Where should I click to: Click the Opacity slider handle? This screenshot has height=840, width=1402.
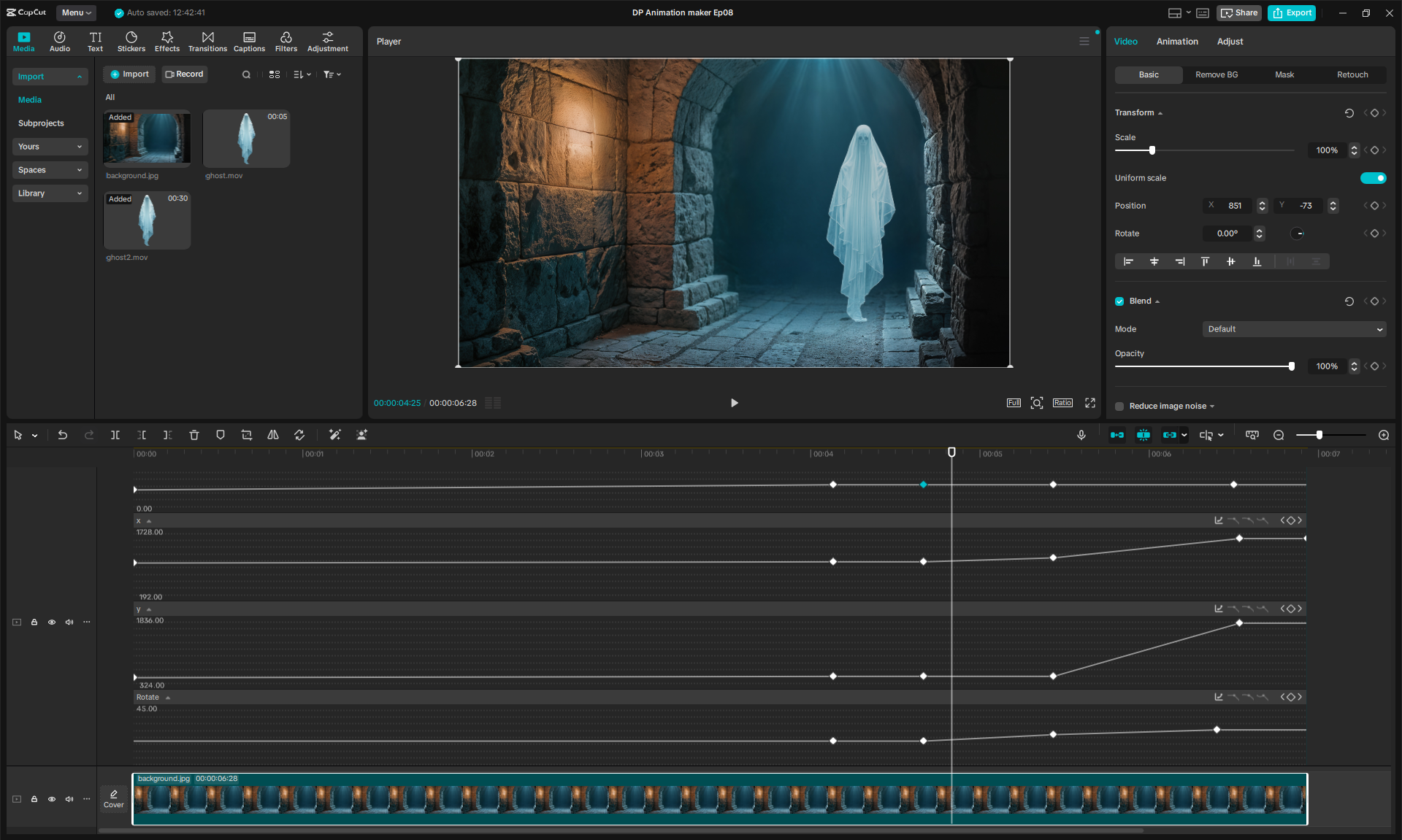click(x=1292, y=366)
